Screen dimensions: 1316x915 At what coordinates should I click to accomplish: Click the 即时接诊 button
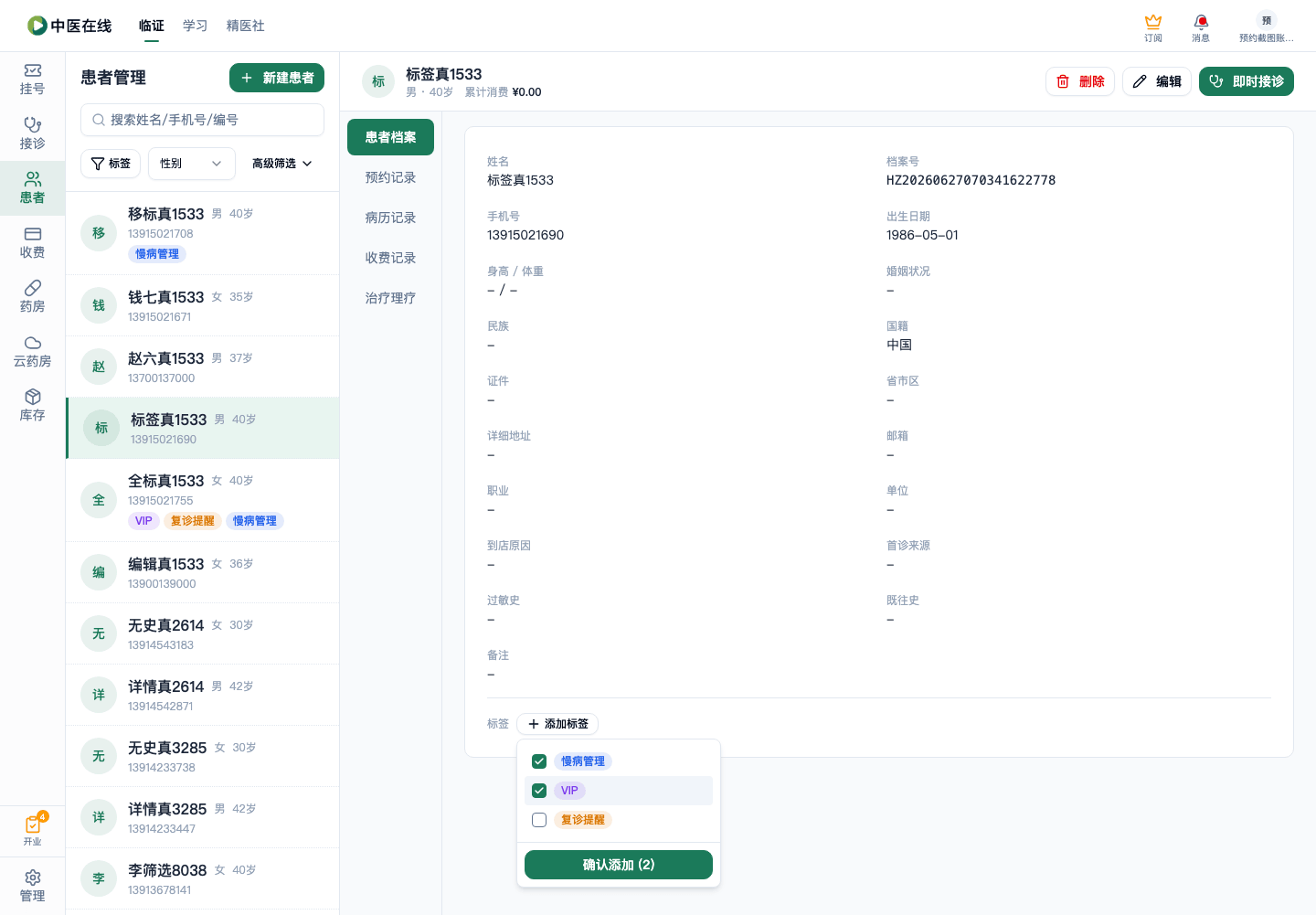click(1247, 81)
